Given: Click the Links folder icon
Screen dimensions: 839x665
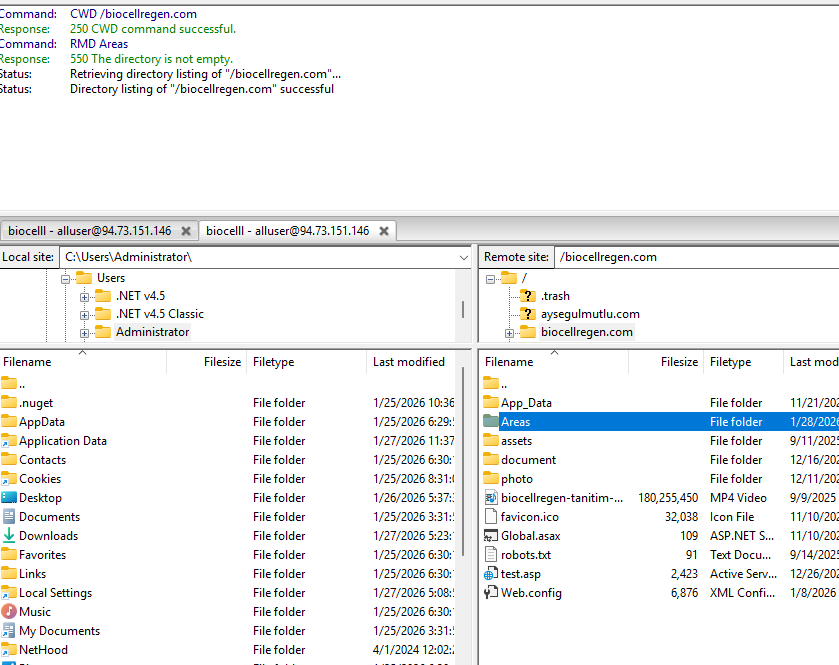Looking at the screenshot, I should click(9, 574).
